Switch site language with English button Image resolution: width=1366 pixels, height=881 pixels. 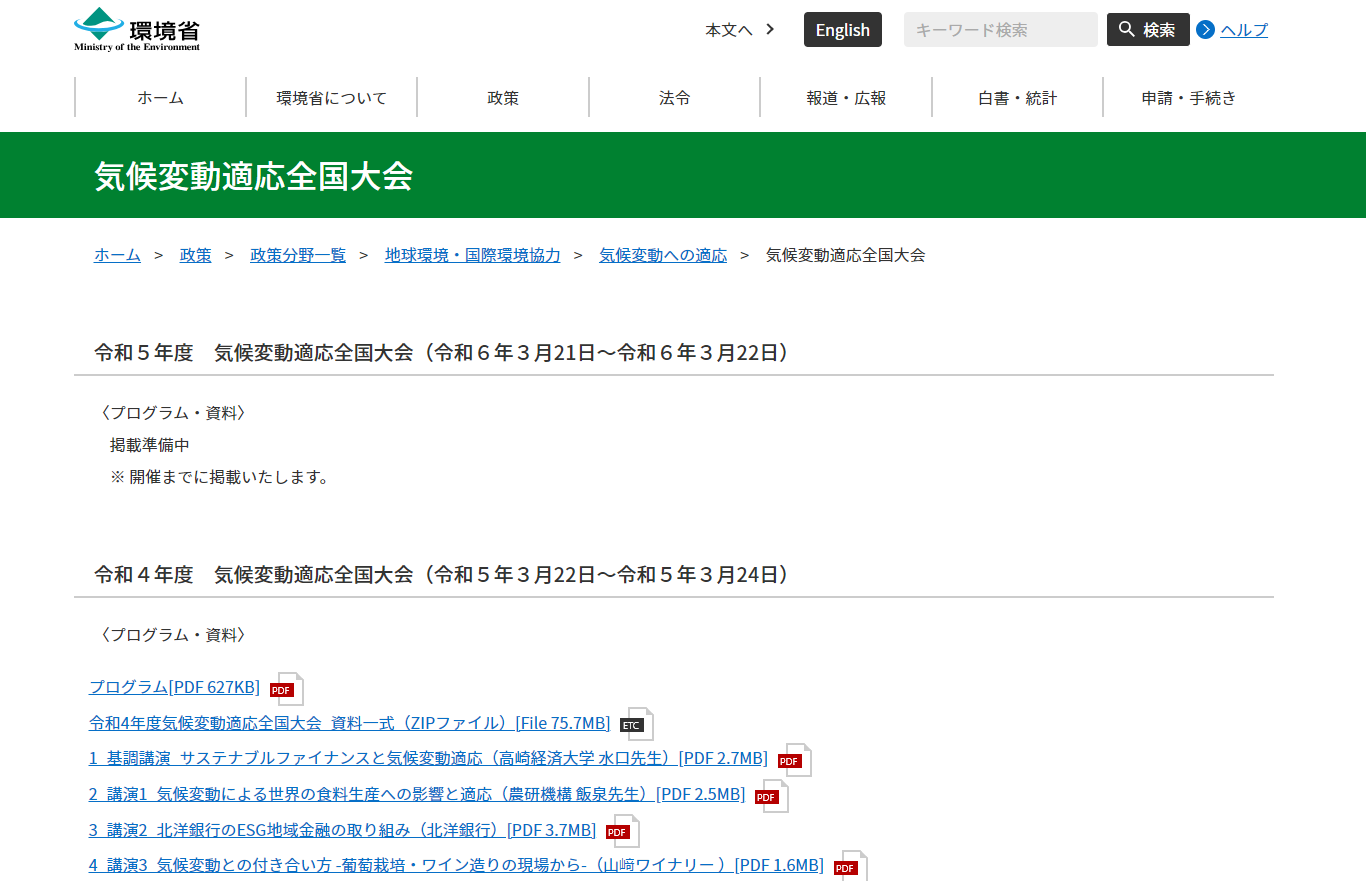(x=842, y=30)
